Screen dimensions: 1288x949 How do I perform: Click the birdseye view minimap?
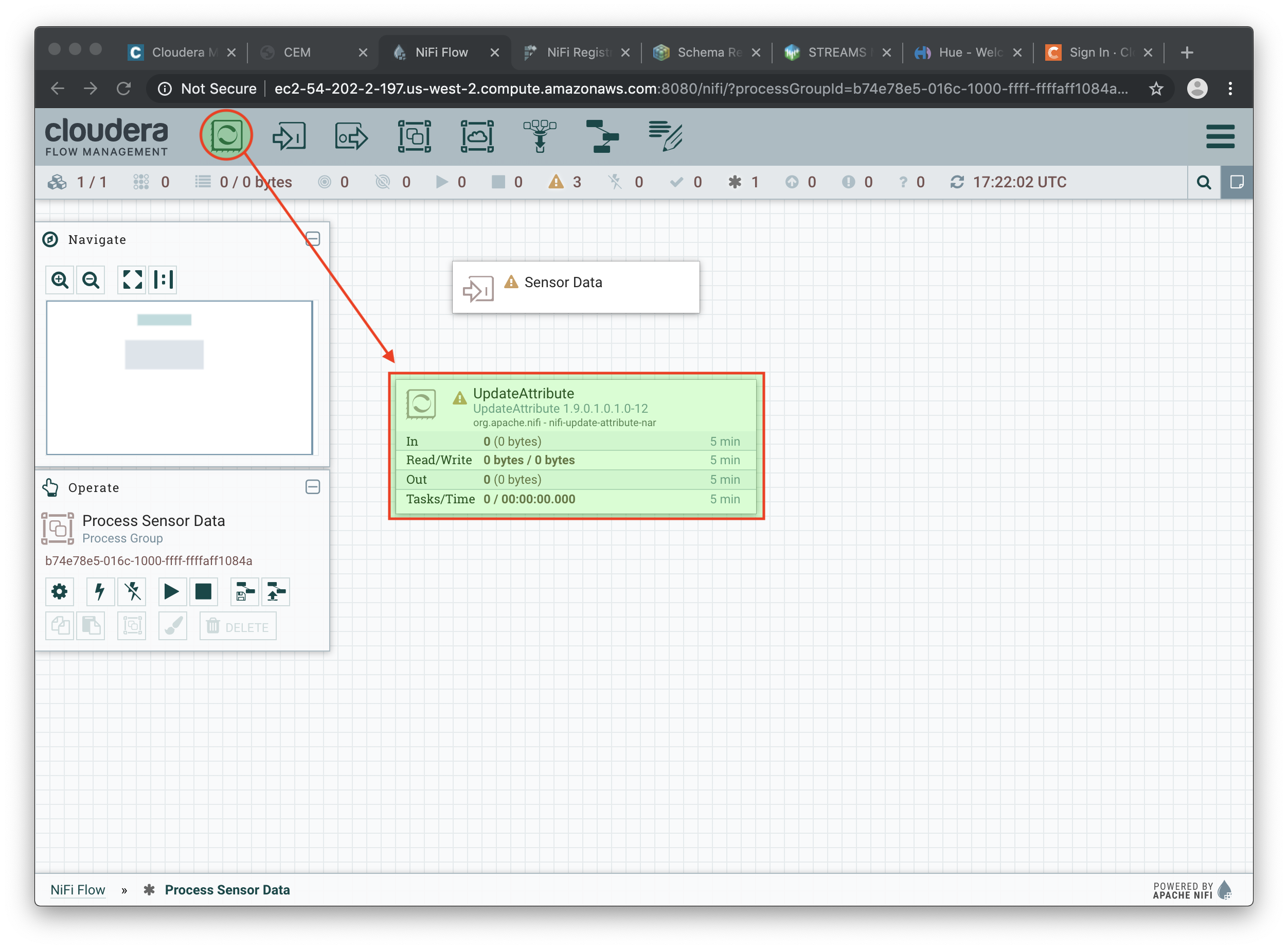pos(179,377)
